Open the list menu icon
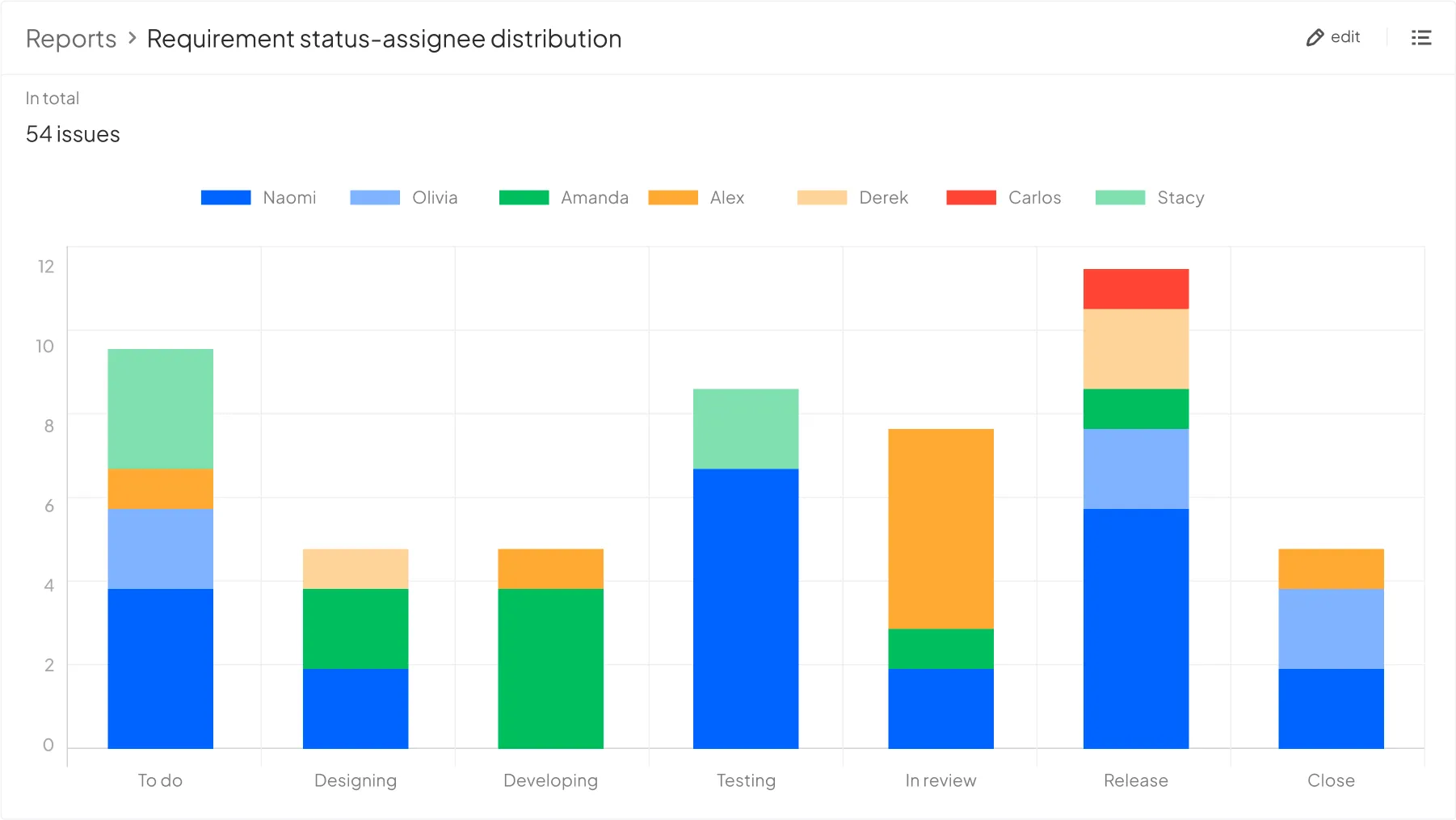The height and width of the screenshot is (820, 1456). (x=1420, y=38)
